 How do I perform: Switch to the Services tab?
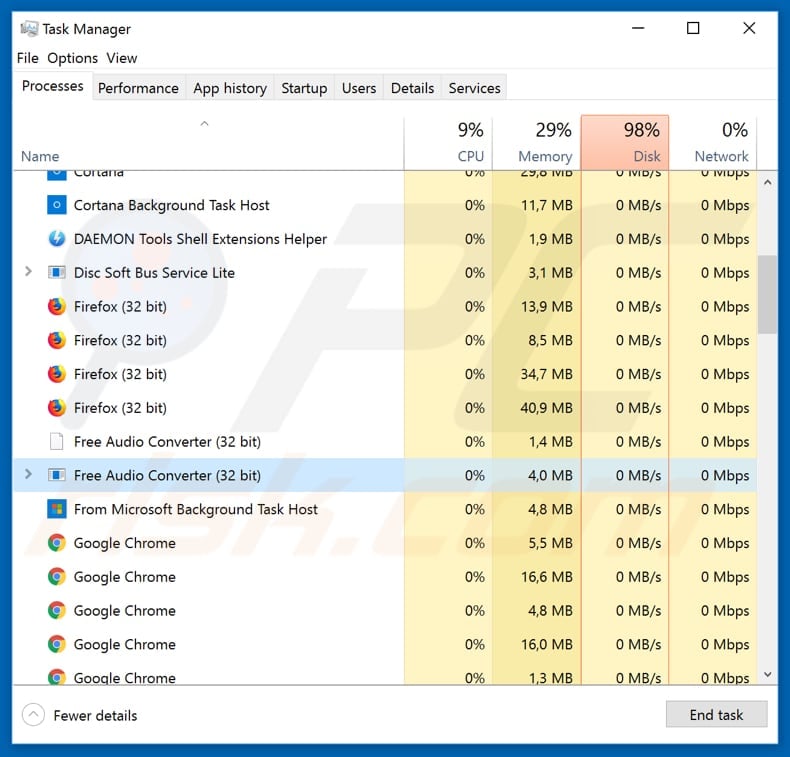click(474, 88)
